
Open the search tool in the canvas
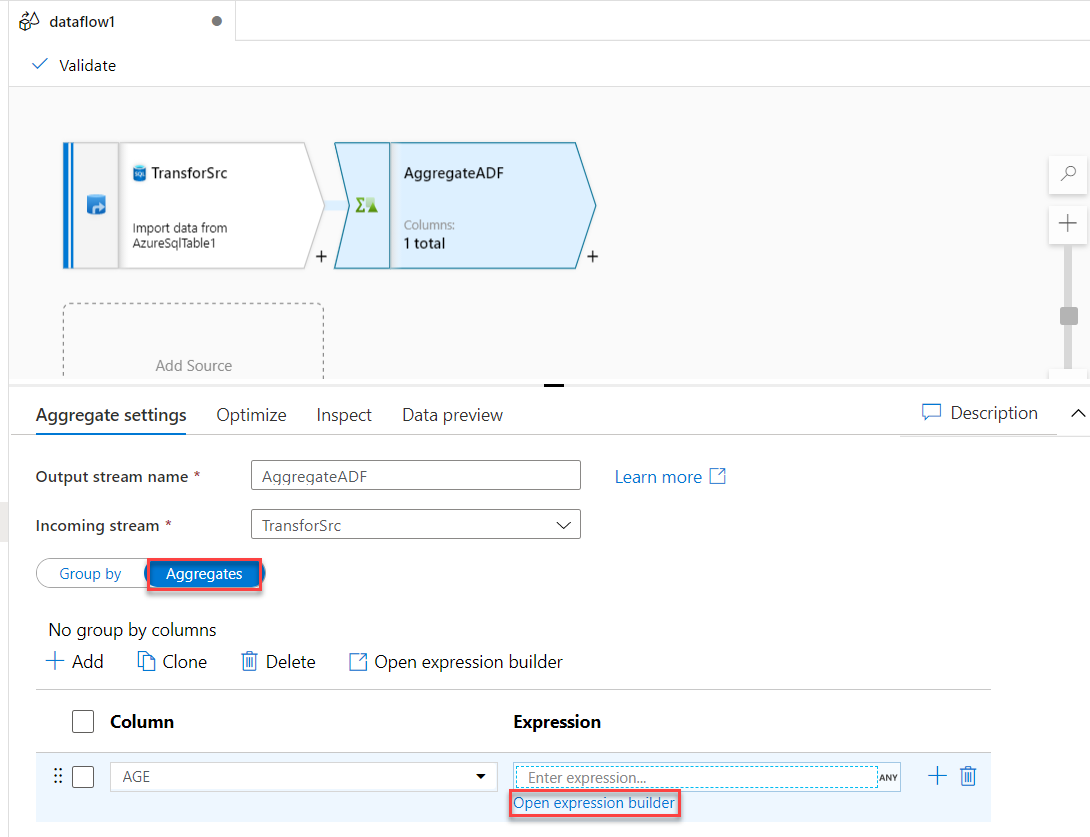1068,175
